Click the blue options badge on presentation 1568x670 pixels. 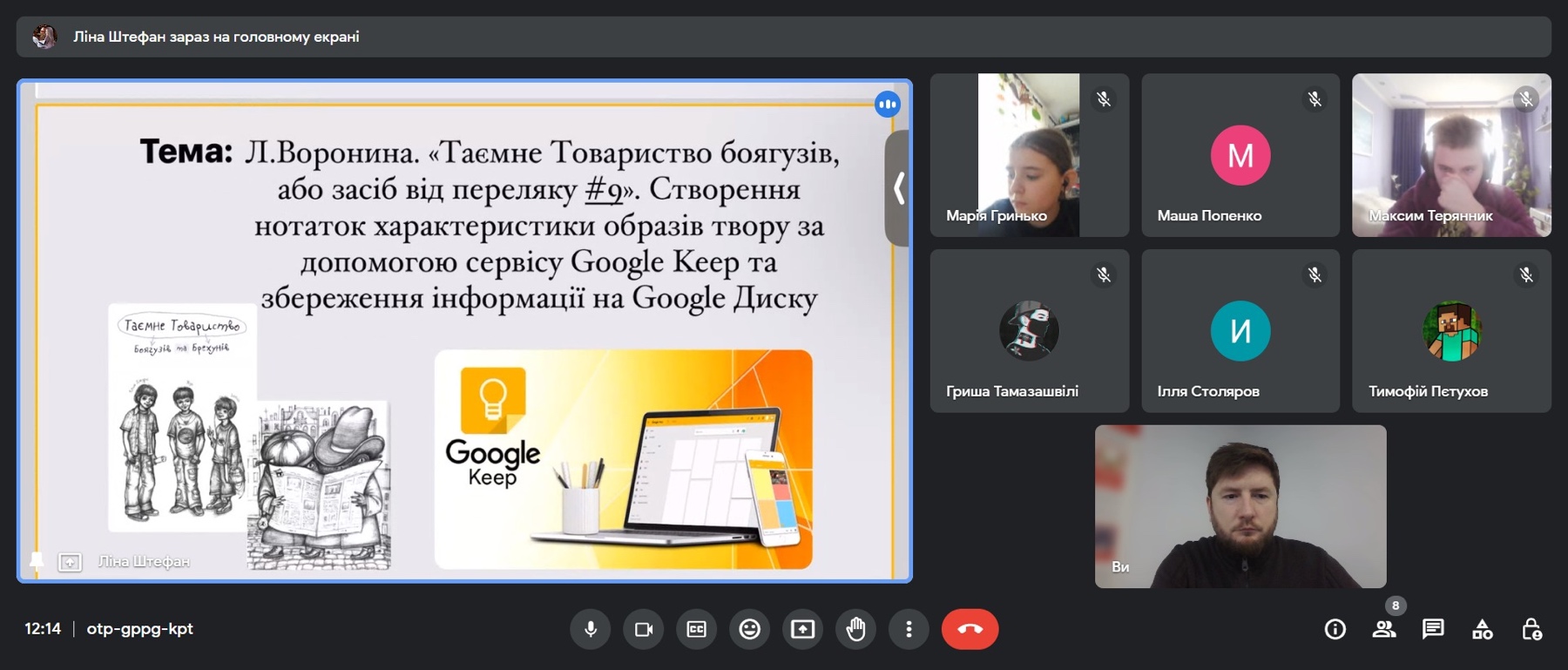pyautogui.click(x=887, y=105)
